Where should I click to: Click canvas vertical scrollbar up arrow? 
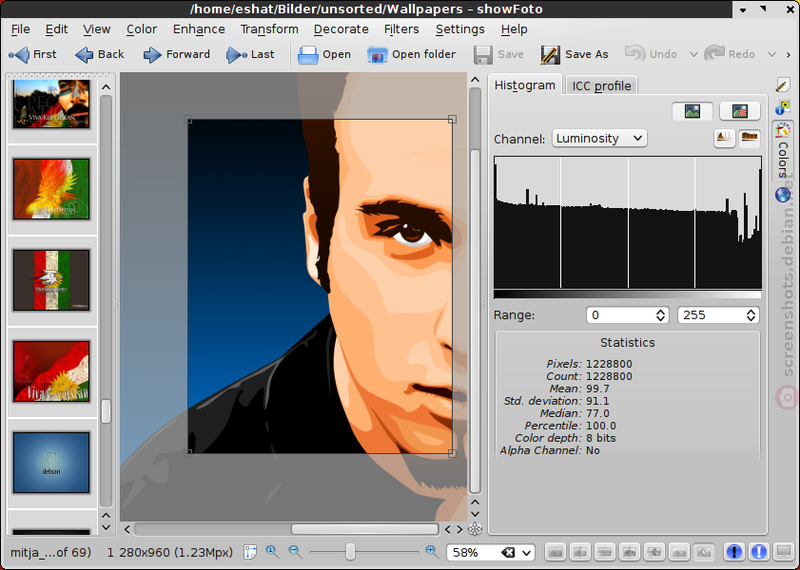pos(475,80)
